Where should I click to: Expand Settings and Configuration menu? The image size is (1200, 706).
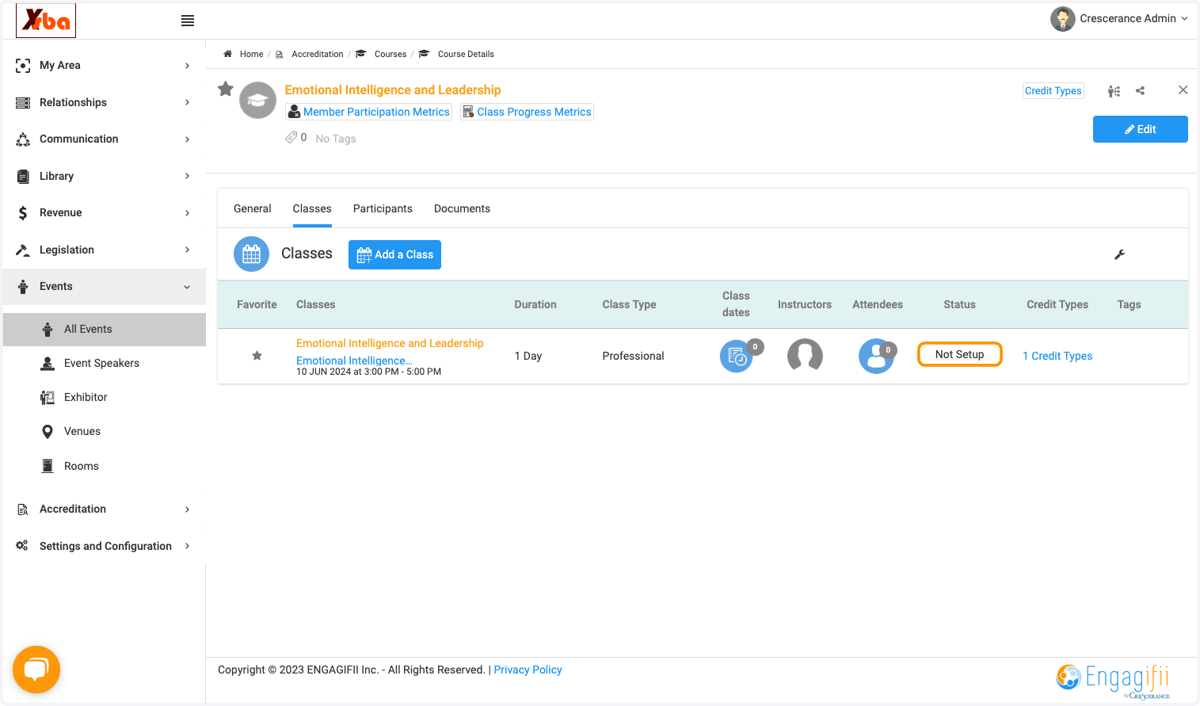pos(104,546)
